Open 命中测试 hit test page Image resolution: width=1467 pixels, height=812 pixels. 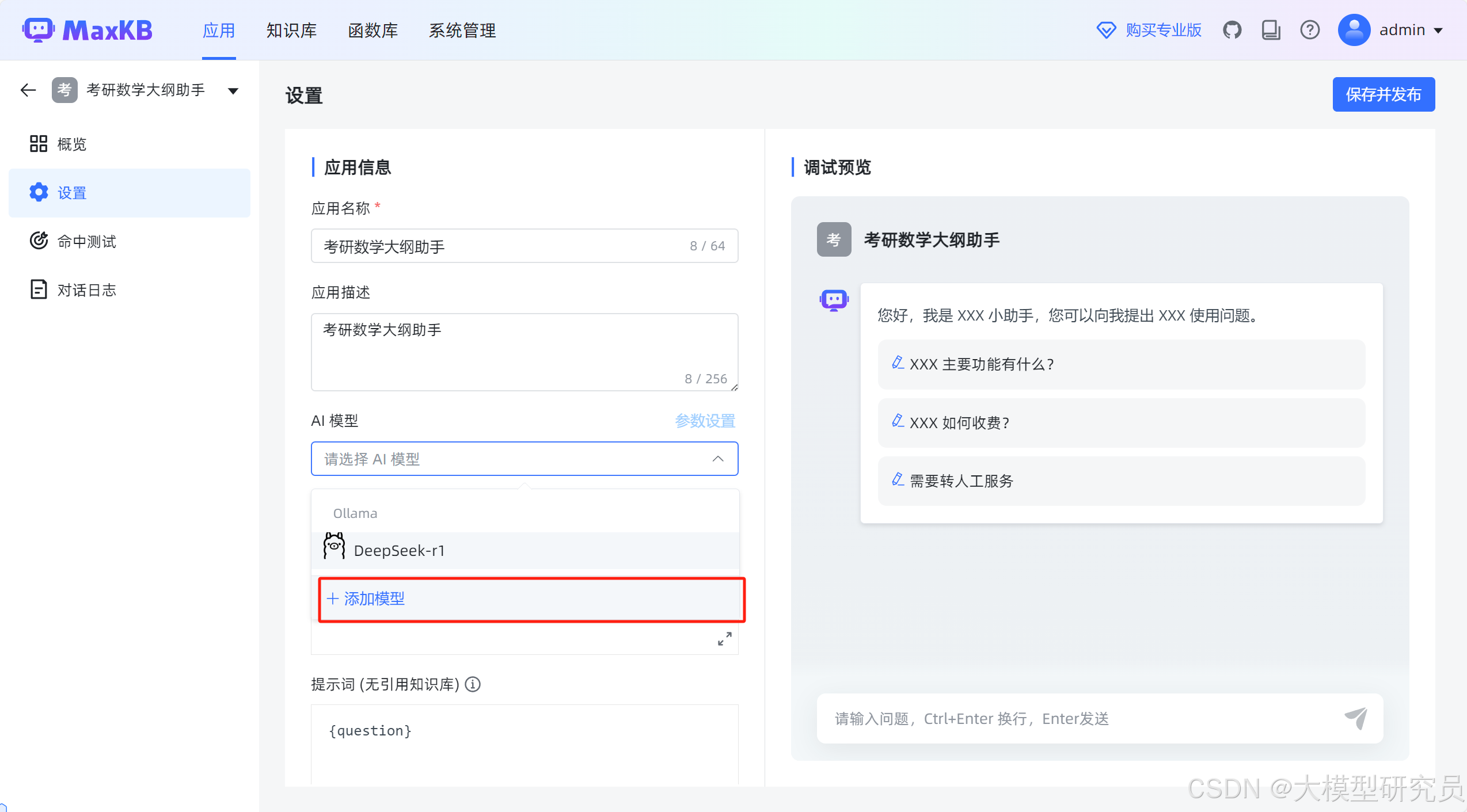tap(86, 241)
